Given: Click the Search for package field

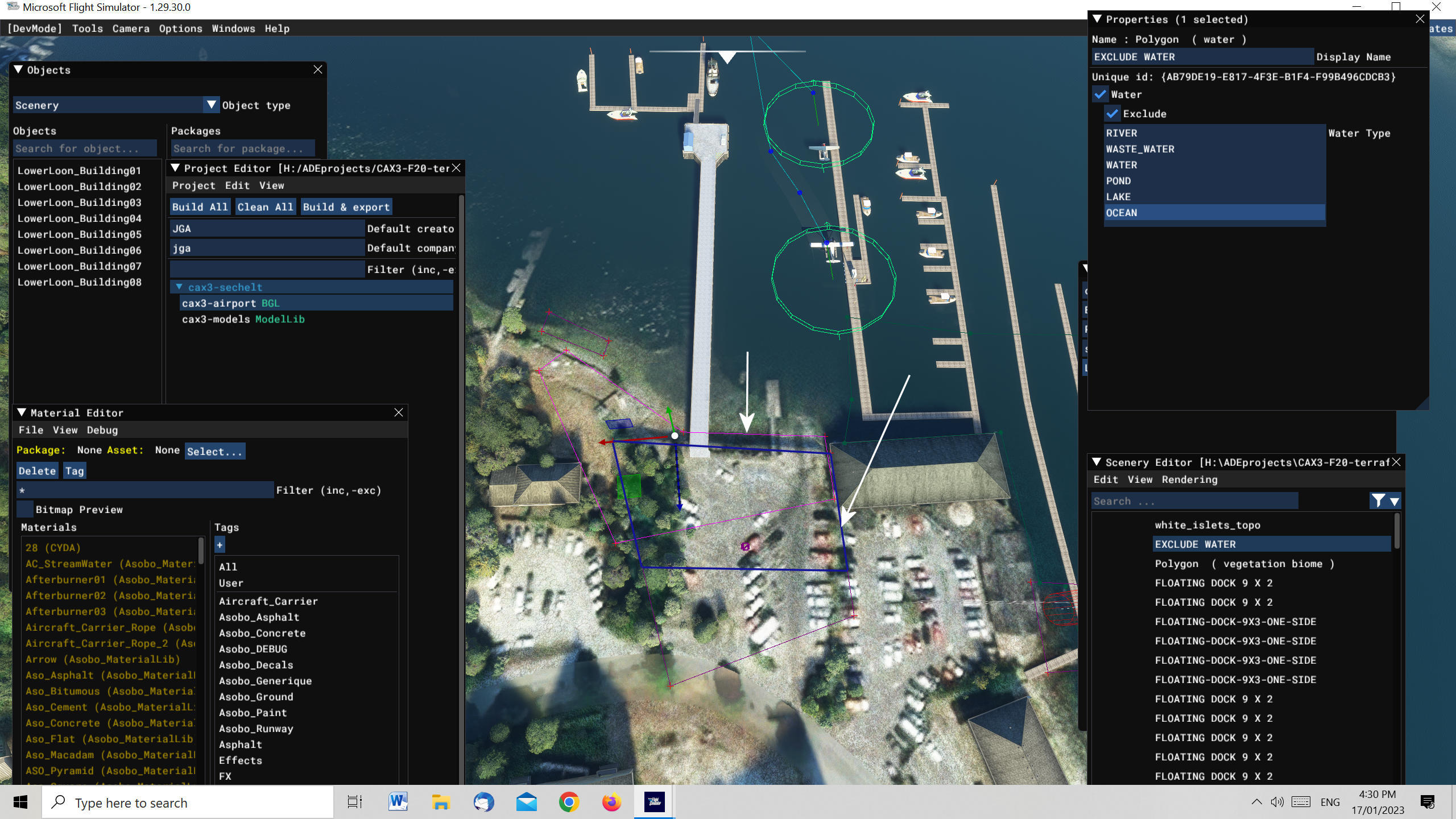Looking at the screenshot, I should 243,148.
